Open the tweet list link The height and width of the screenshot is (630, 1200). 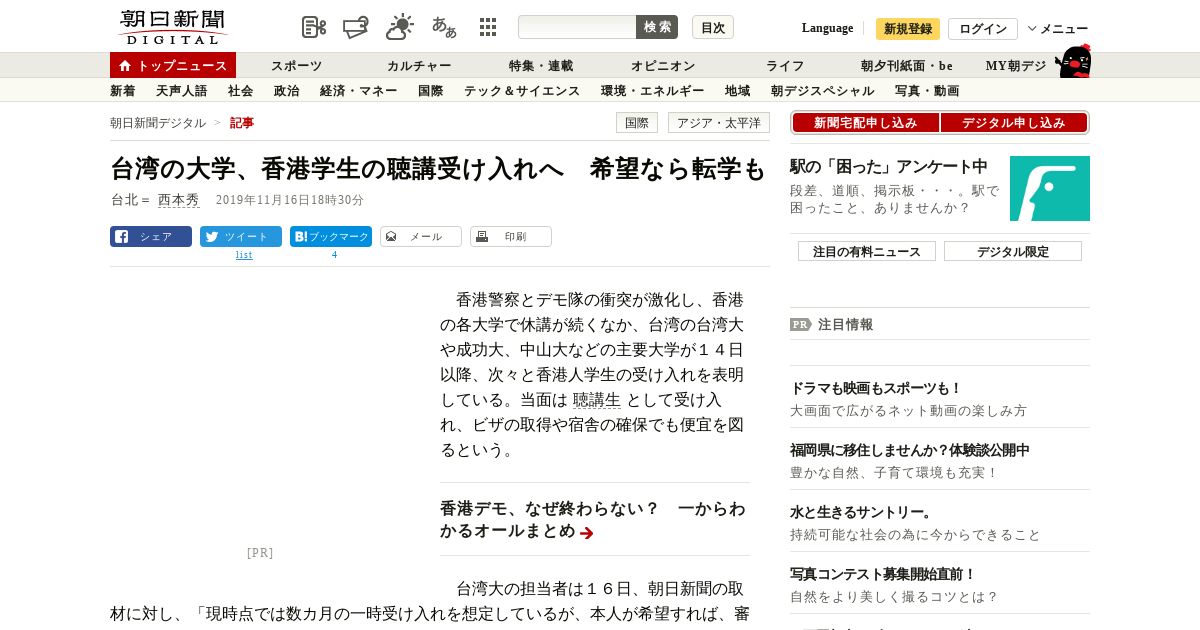click(244, 255)
